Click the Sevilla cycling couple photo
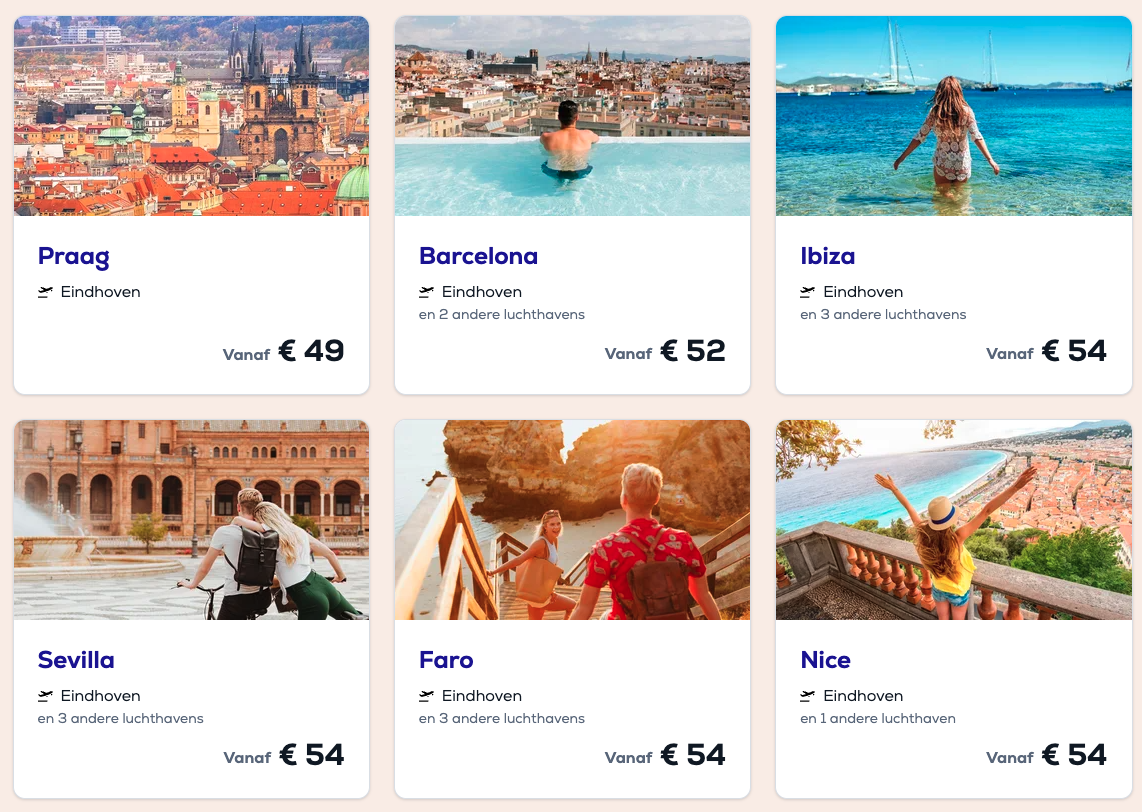Viewport: 1142px width, 812px height. pos(191,520)
